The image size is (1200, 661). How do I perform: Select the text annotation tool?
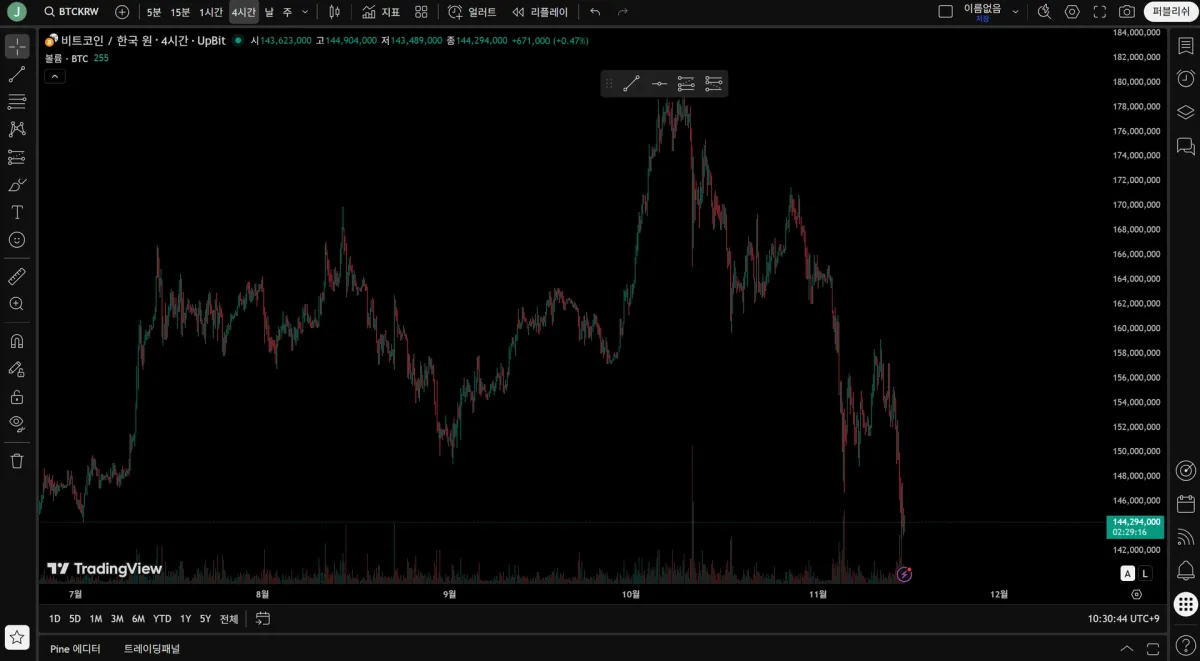click(x=17, y=212)
